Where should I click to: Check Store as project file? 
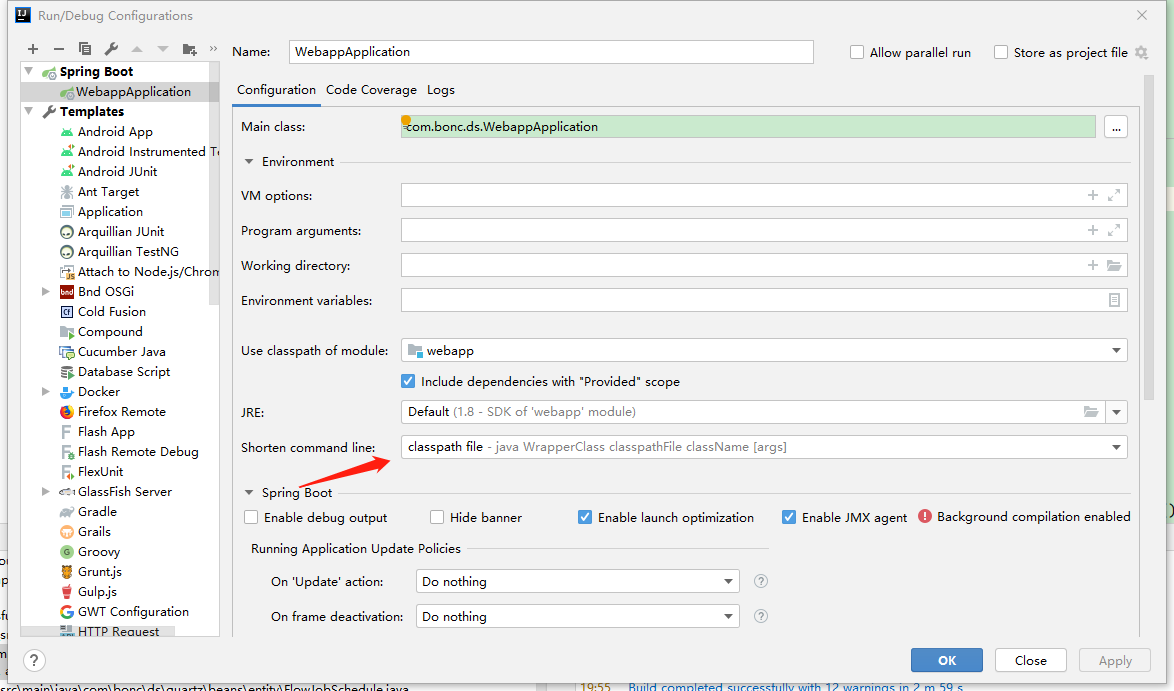point(1001,52)
